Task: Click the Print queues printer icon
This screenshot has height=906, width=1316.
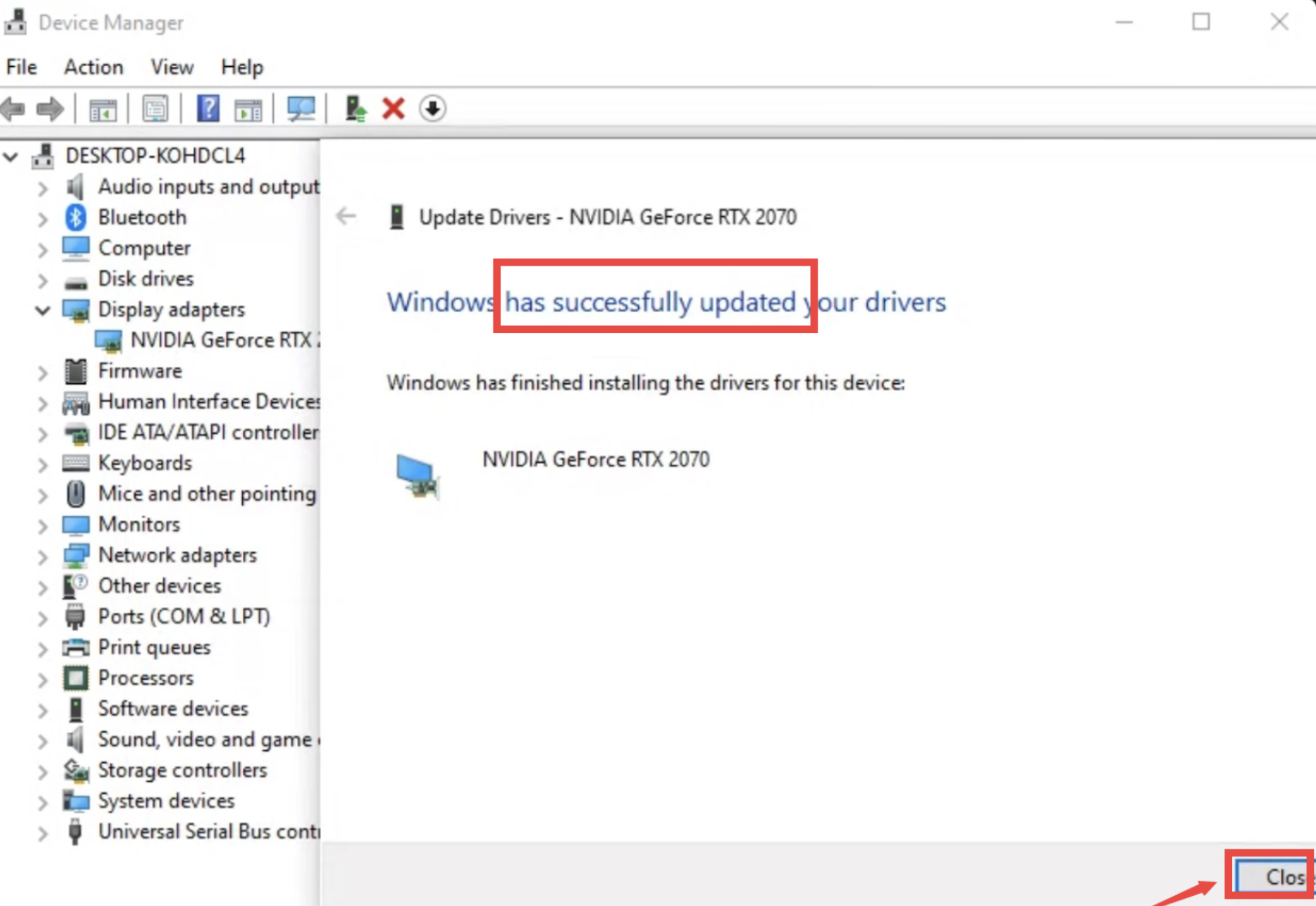Action: [75, 647]
